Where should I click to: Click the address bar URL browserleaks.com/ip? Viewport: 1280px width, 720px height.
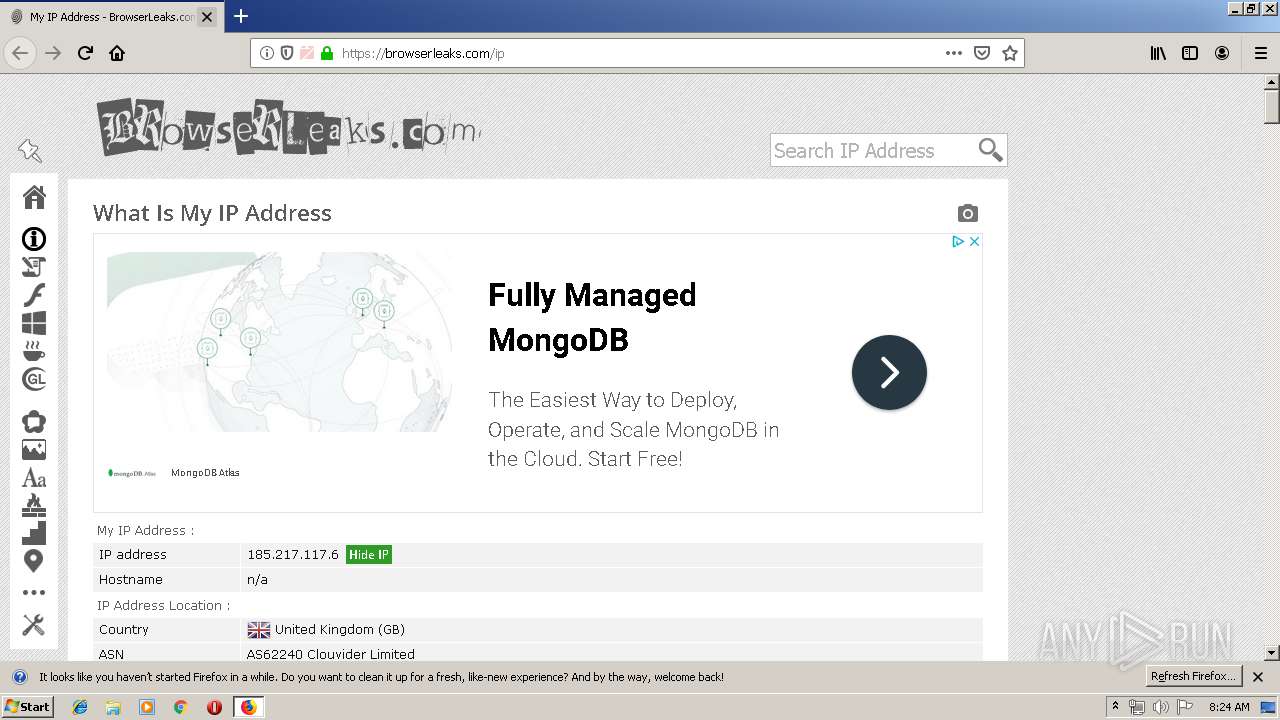coord(423,53)
